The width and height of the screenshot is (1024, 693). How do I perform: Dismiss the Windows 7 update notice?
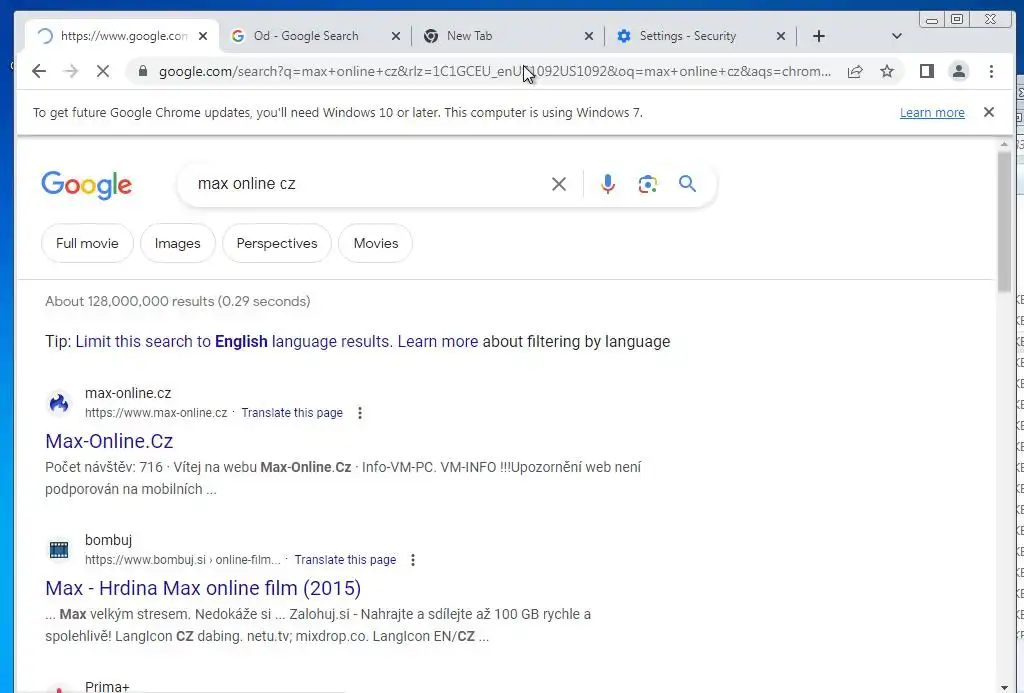point(989,112)
